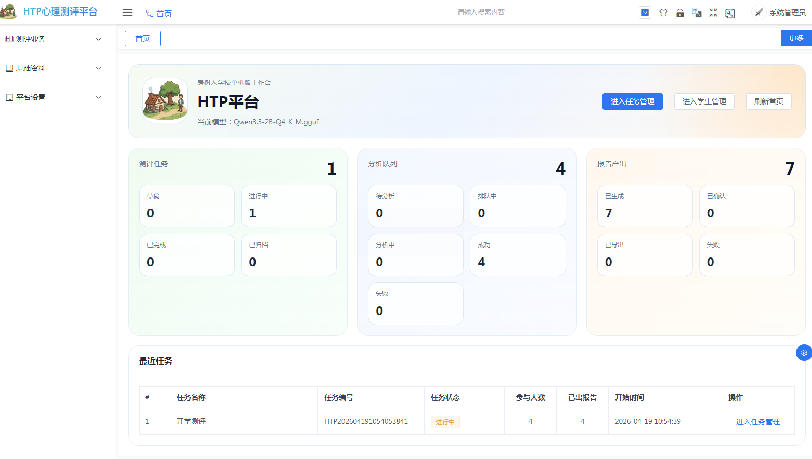Click the 开始时间 column header
The height and width of the screenshot is (459, 812).
coord(629,398)
